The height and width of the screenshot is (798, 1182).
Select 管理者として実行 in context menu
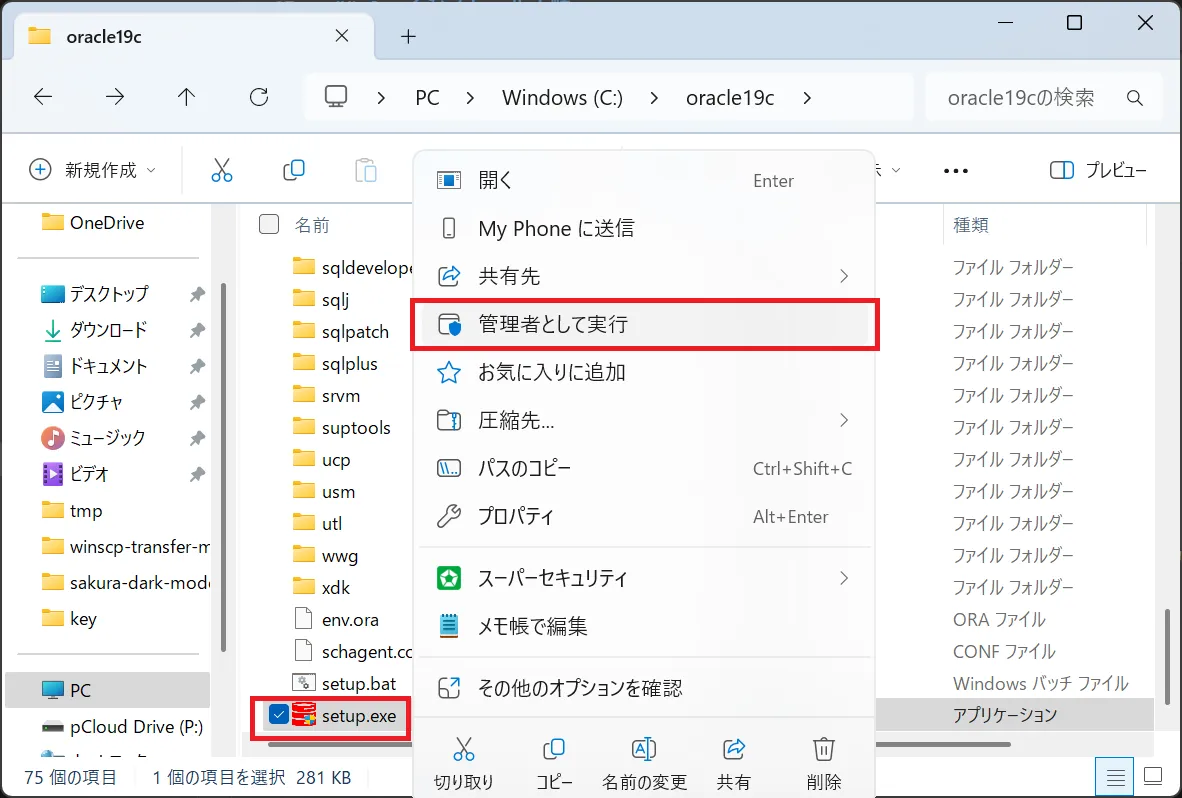(645, 324)
